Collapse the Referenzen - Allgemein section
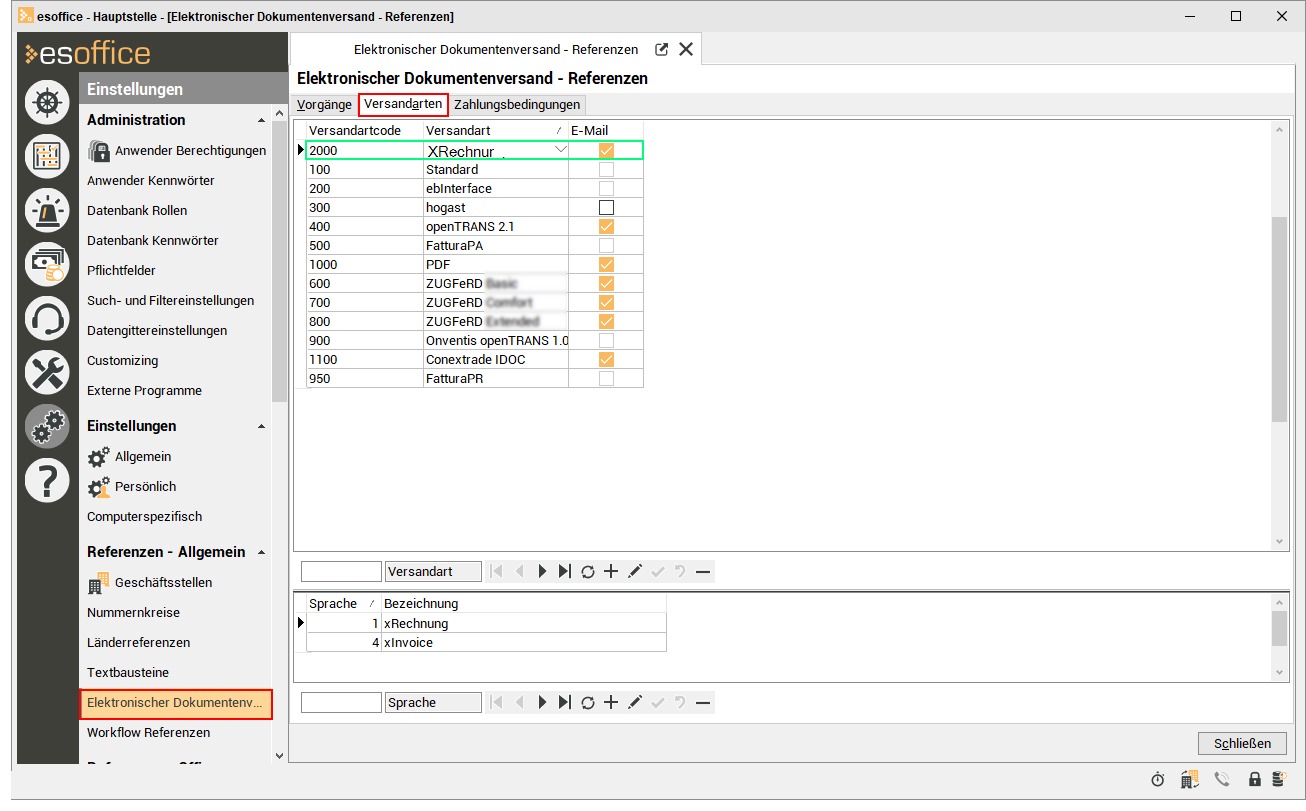 [262, 552]
